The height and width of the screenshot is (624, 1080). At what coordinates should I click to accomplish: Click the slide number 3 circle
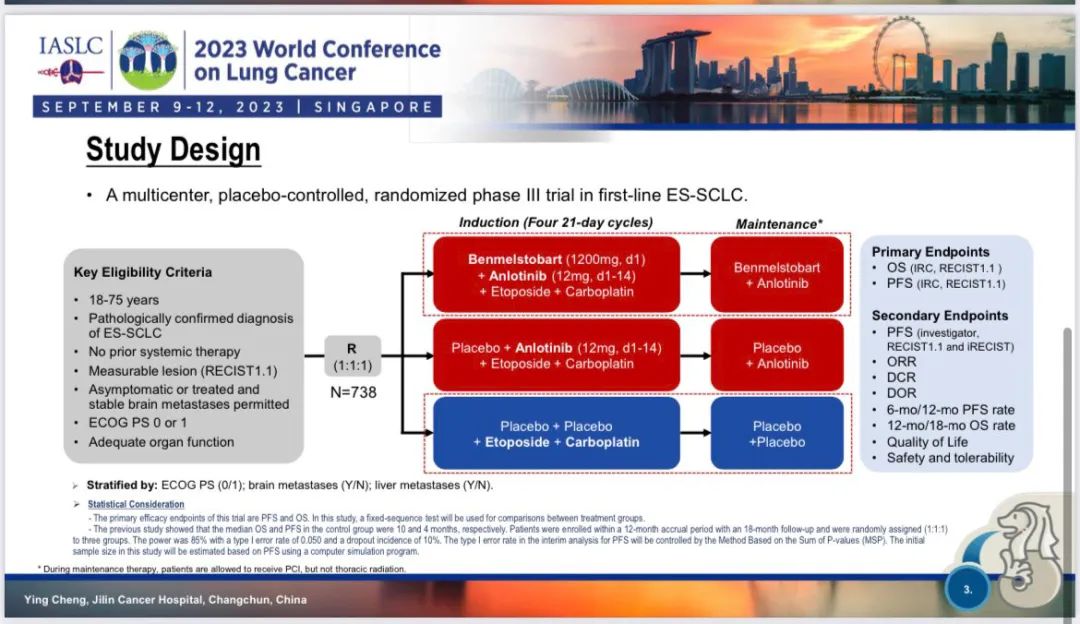[967, 590]
